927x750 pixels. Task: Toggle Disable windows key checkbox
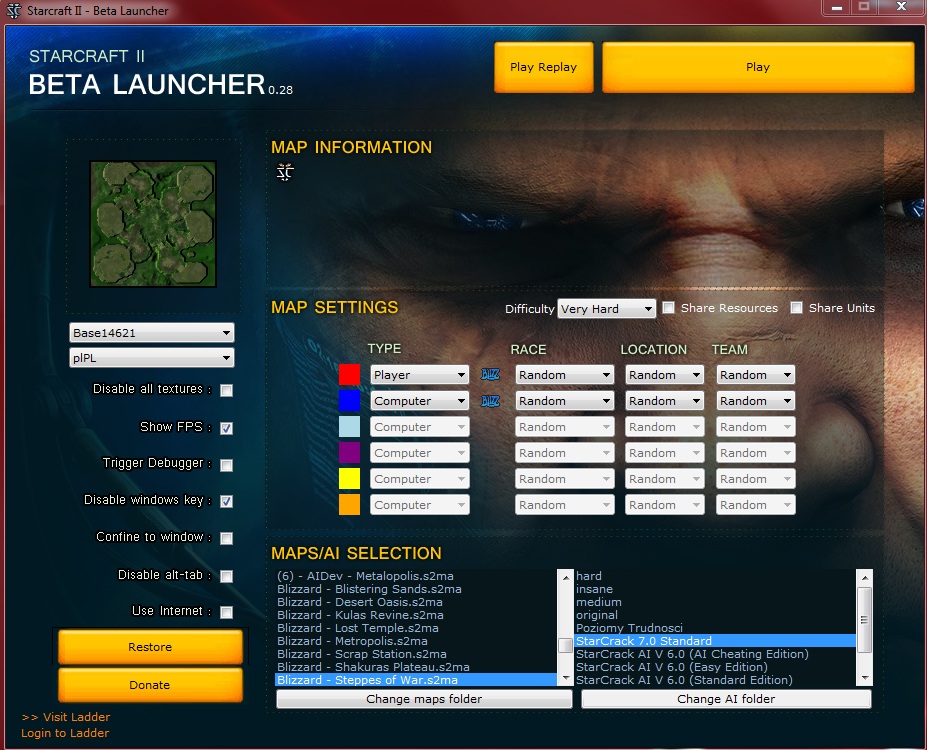coord(226,501)
